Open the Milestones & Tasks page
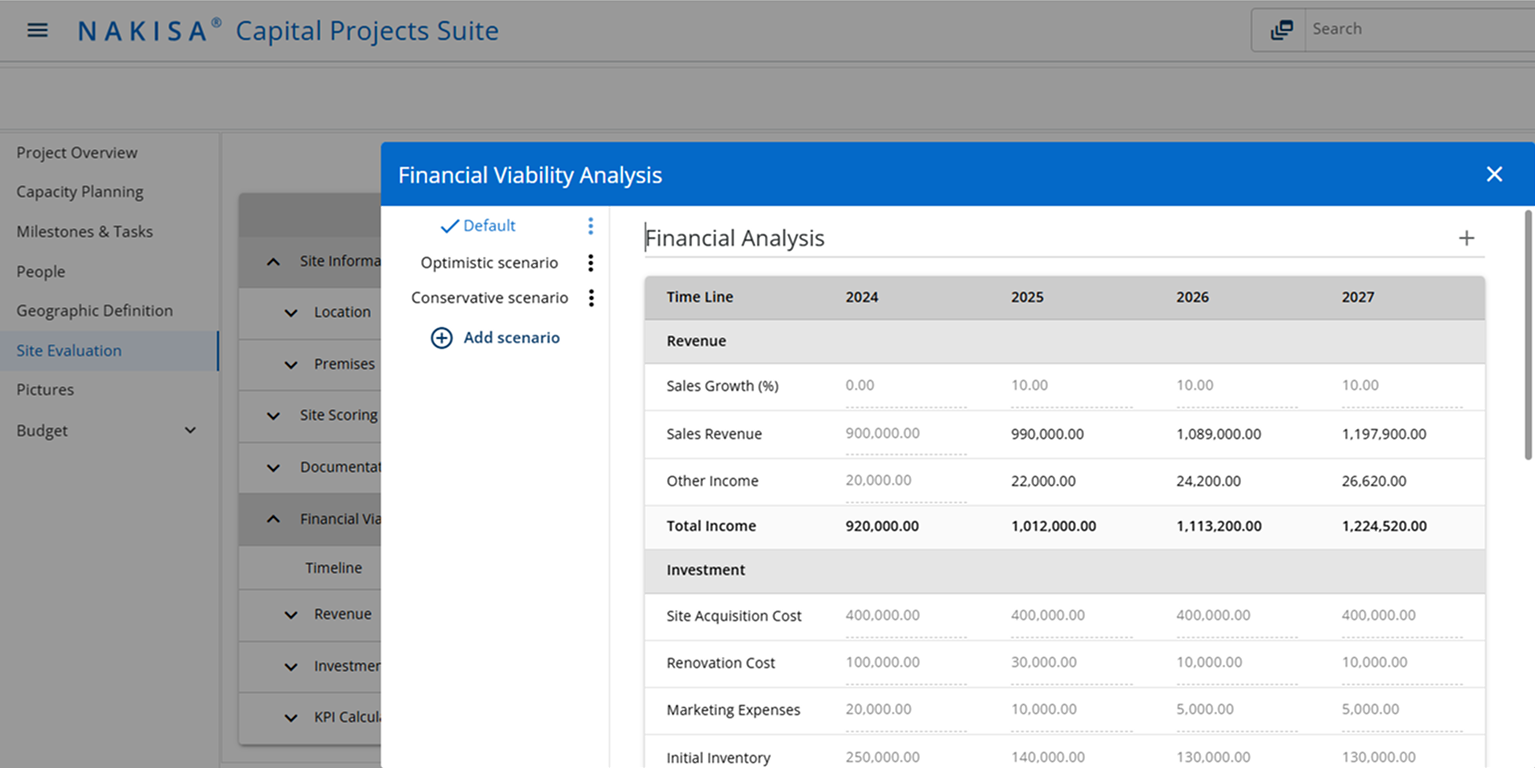Image resolution: width=1535 pixels, height=768 pixels. point(85,231)
